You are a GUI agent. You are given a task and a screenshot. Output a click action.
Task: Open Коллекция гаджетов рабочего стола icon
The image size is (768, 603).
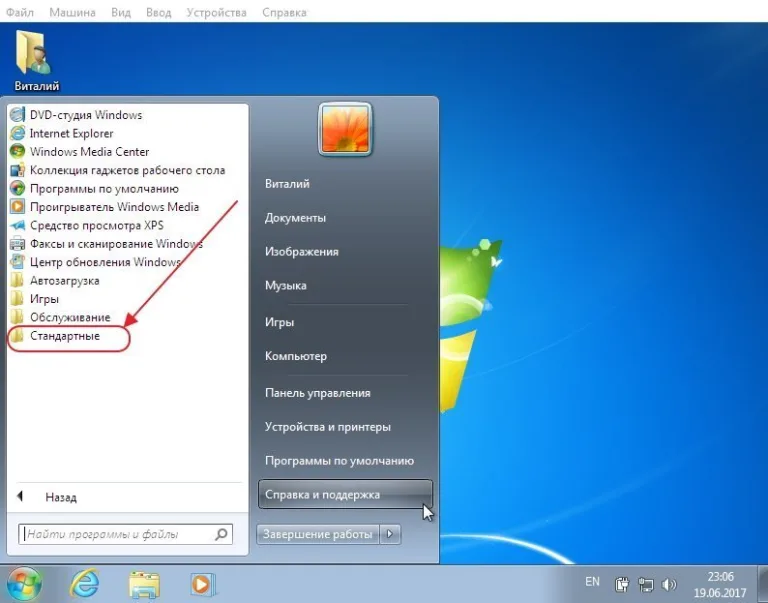[17, 170]
